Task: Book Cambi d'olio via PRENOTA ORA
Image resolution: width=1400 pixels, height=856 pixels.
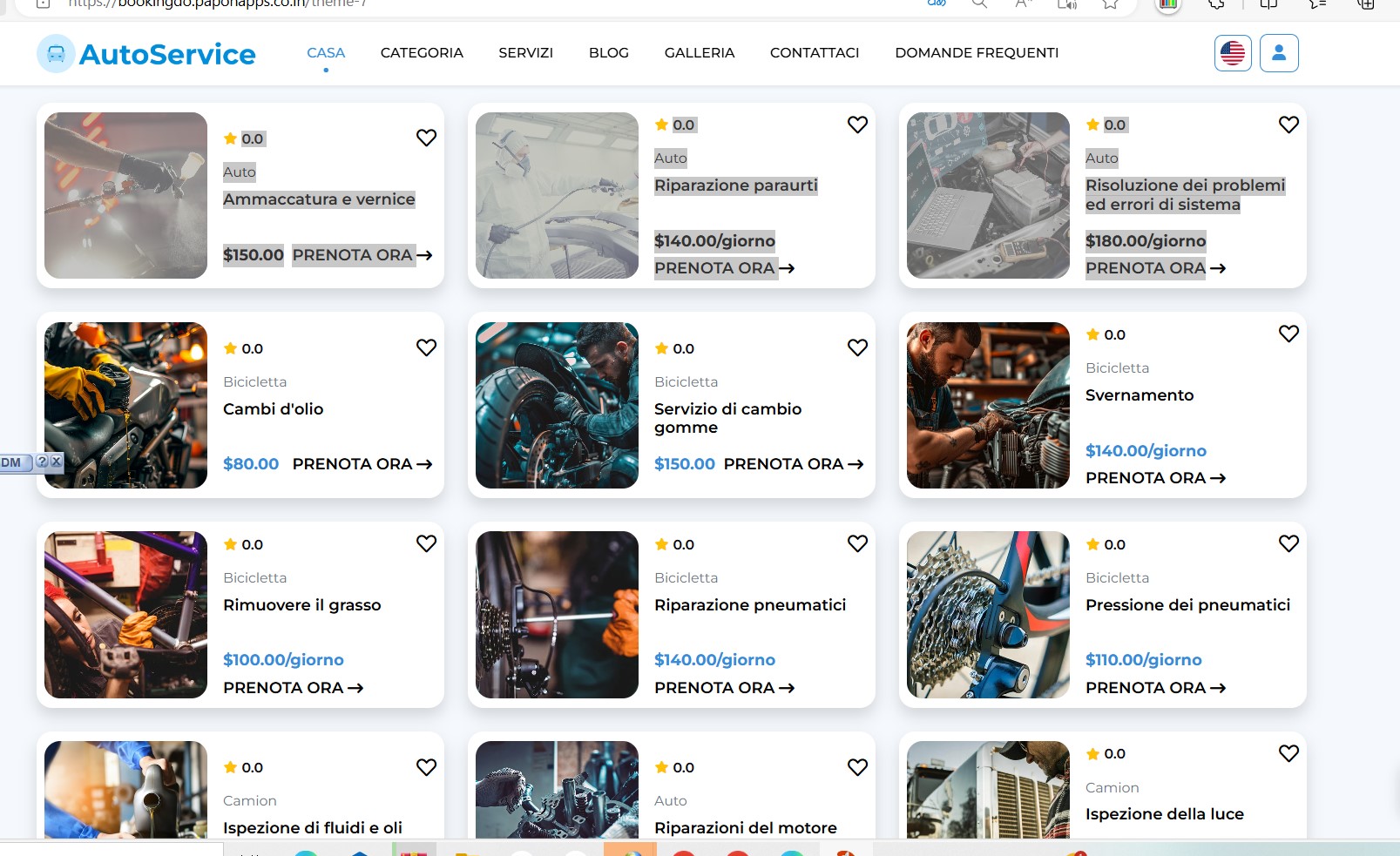Action: [362, 464]
